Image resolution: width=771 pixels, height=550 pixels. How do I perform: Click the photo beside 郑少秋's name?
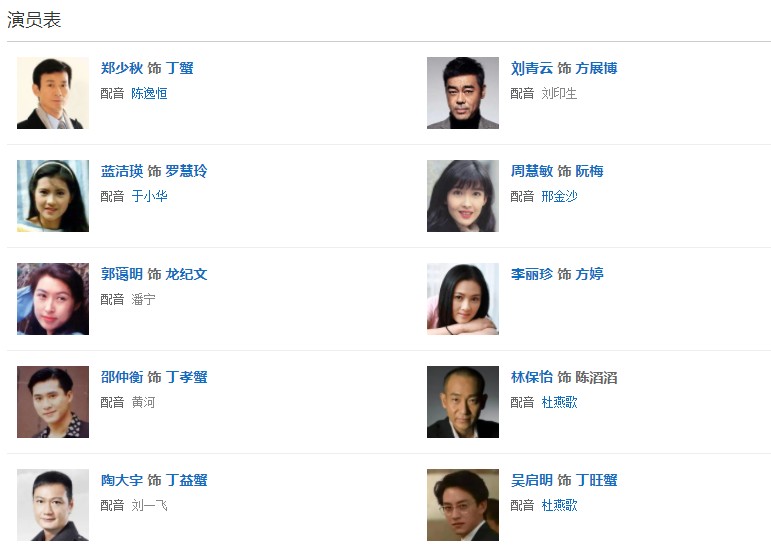pos(53,93)
